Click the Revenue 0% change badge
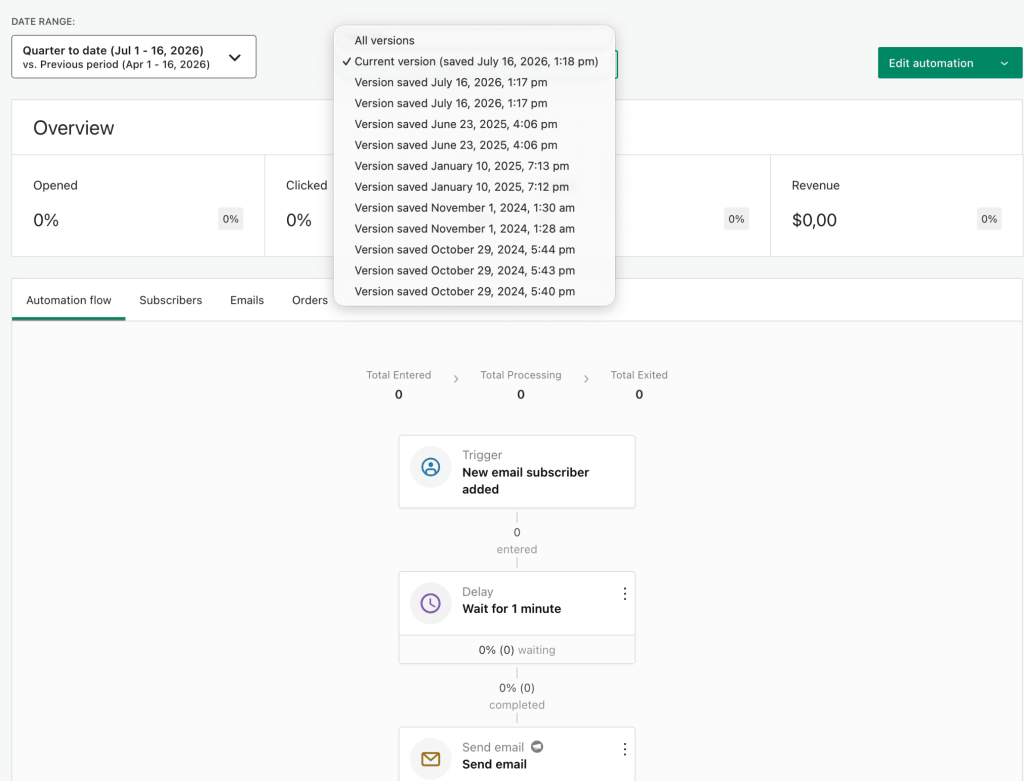 [989, 219]
